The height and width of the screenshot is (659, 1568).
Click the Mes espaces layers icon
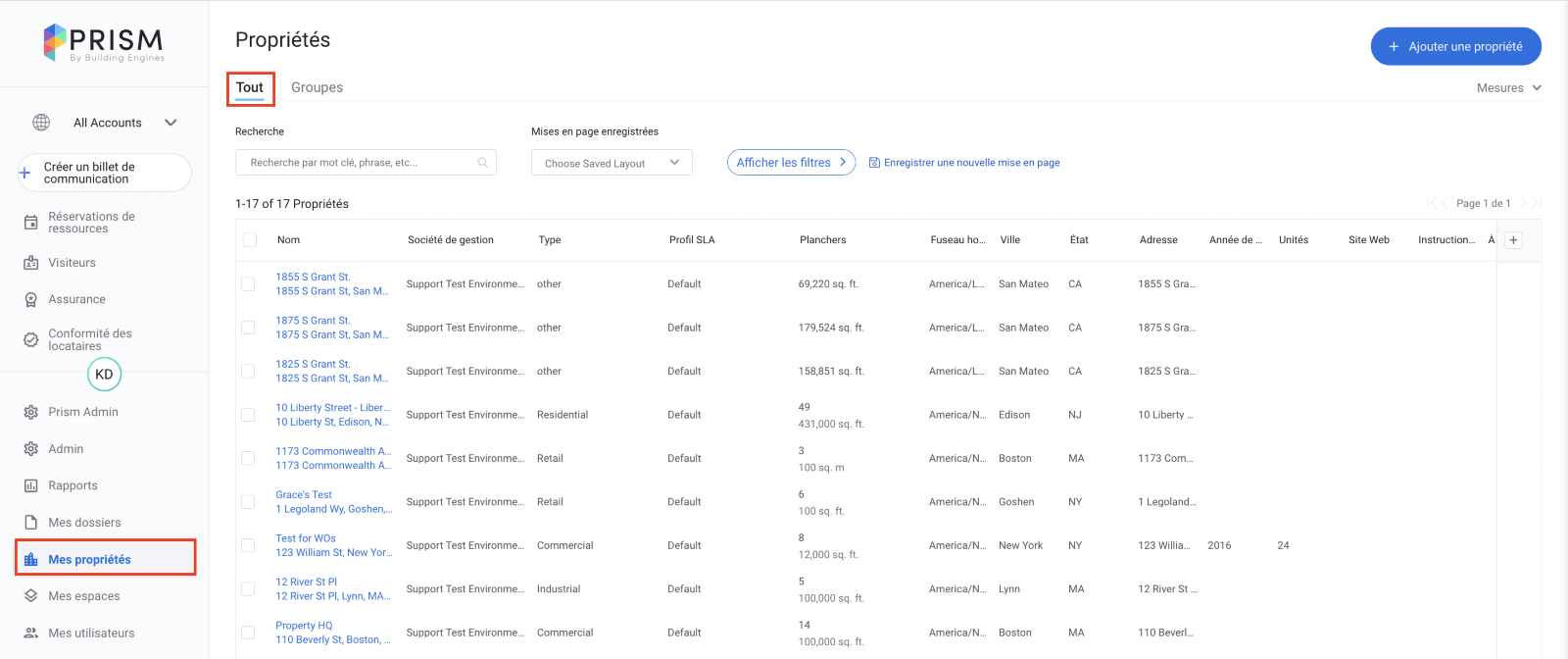(x=30, y=596)
